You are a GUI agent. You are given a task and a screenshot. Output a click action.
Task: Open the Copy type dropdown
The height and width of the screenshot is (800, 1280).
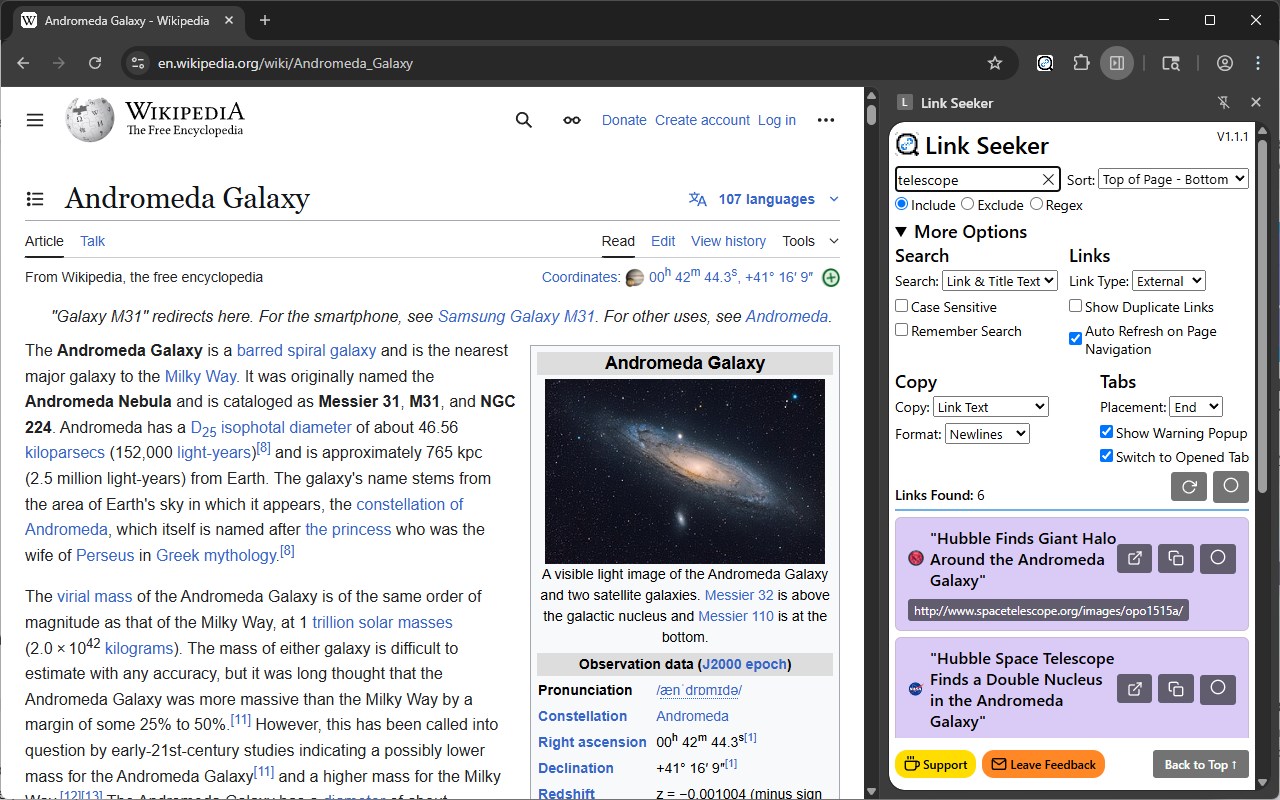click(991, 407)
